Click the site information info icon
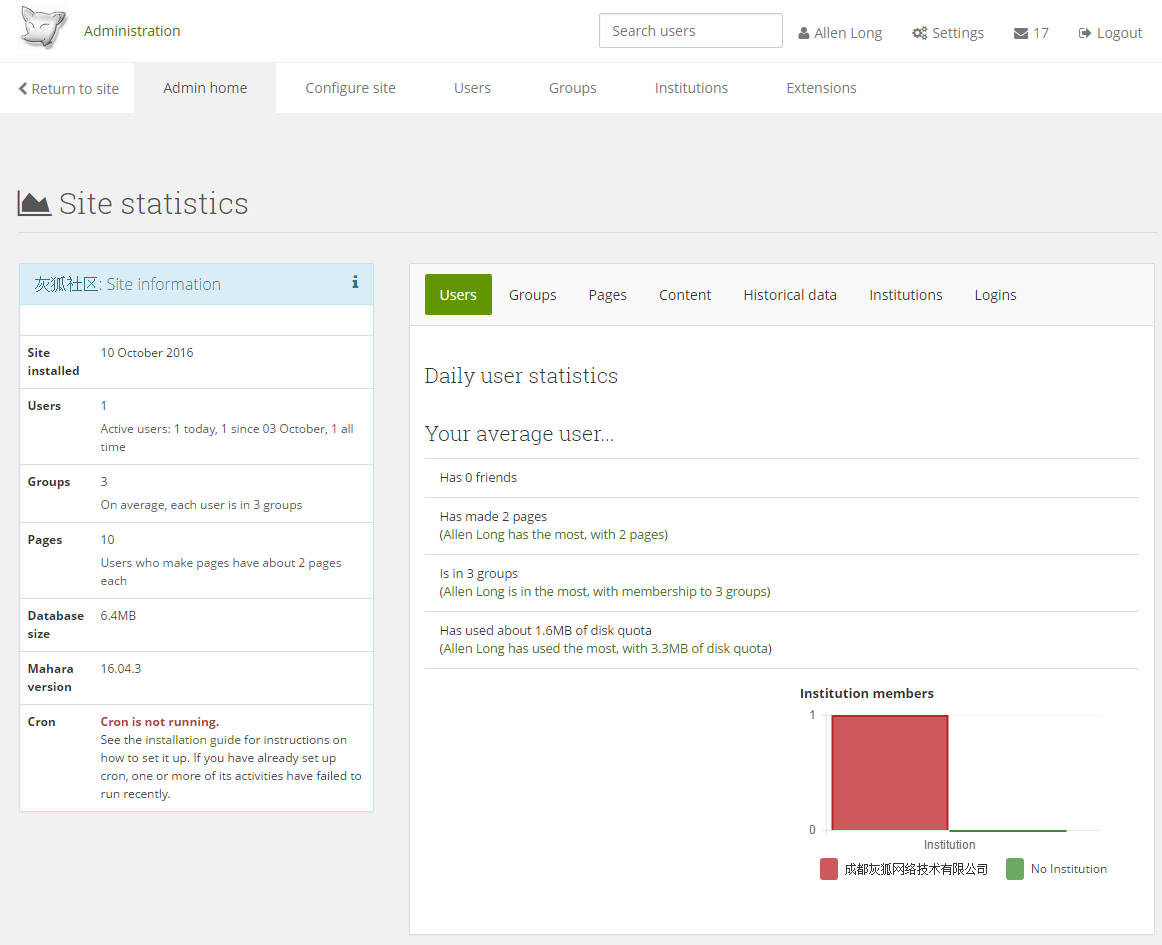 pyautogui.click(x=355, y=283)
